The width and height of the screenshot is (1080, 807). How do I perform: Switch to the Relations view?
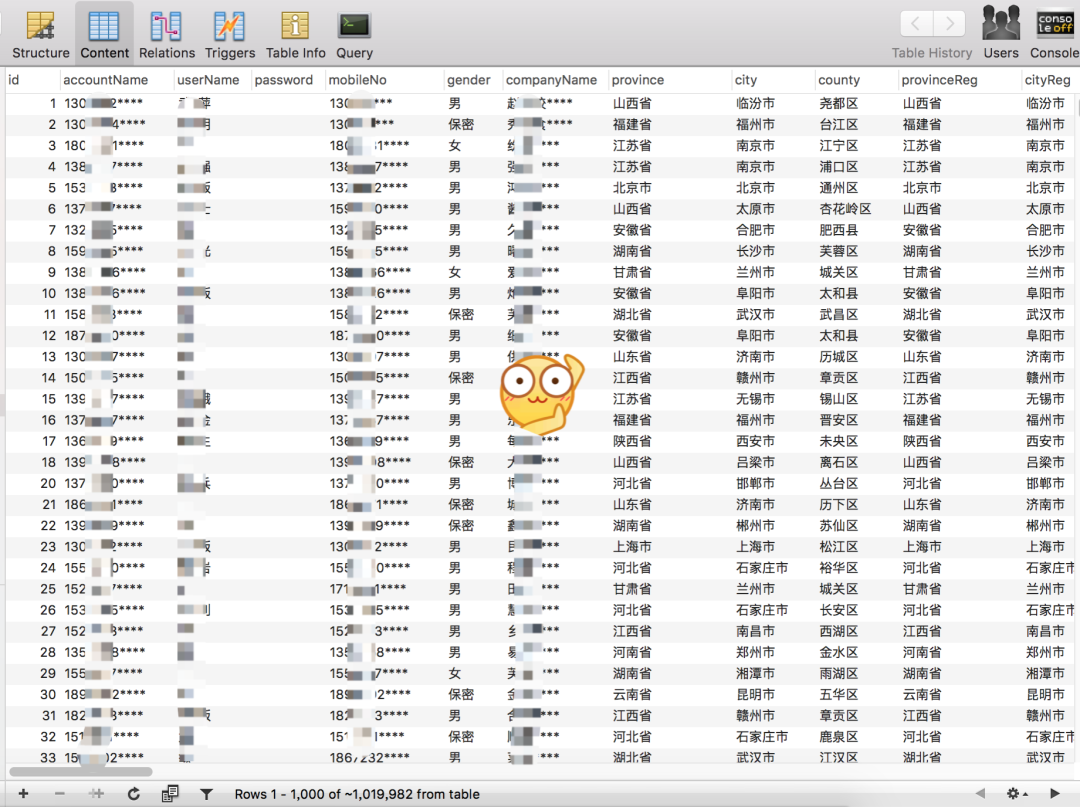(x=166, y=34)
